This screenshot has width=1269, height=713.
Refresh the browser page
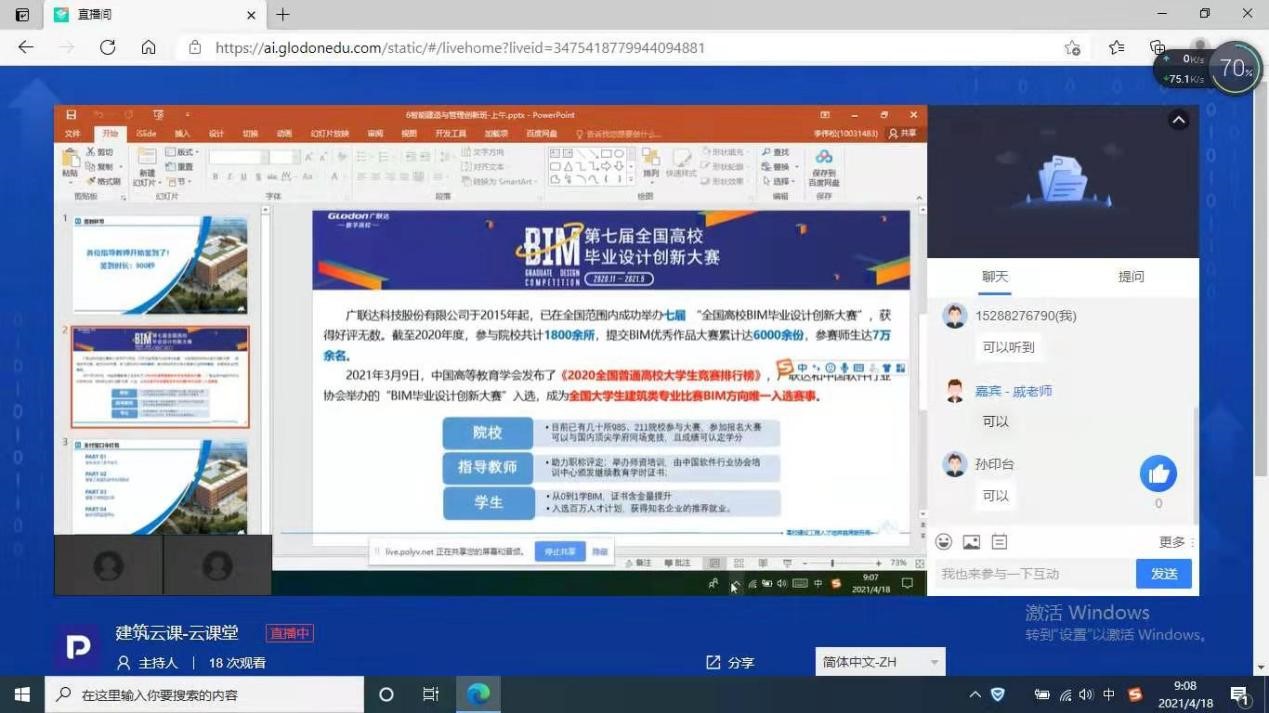108,47
